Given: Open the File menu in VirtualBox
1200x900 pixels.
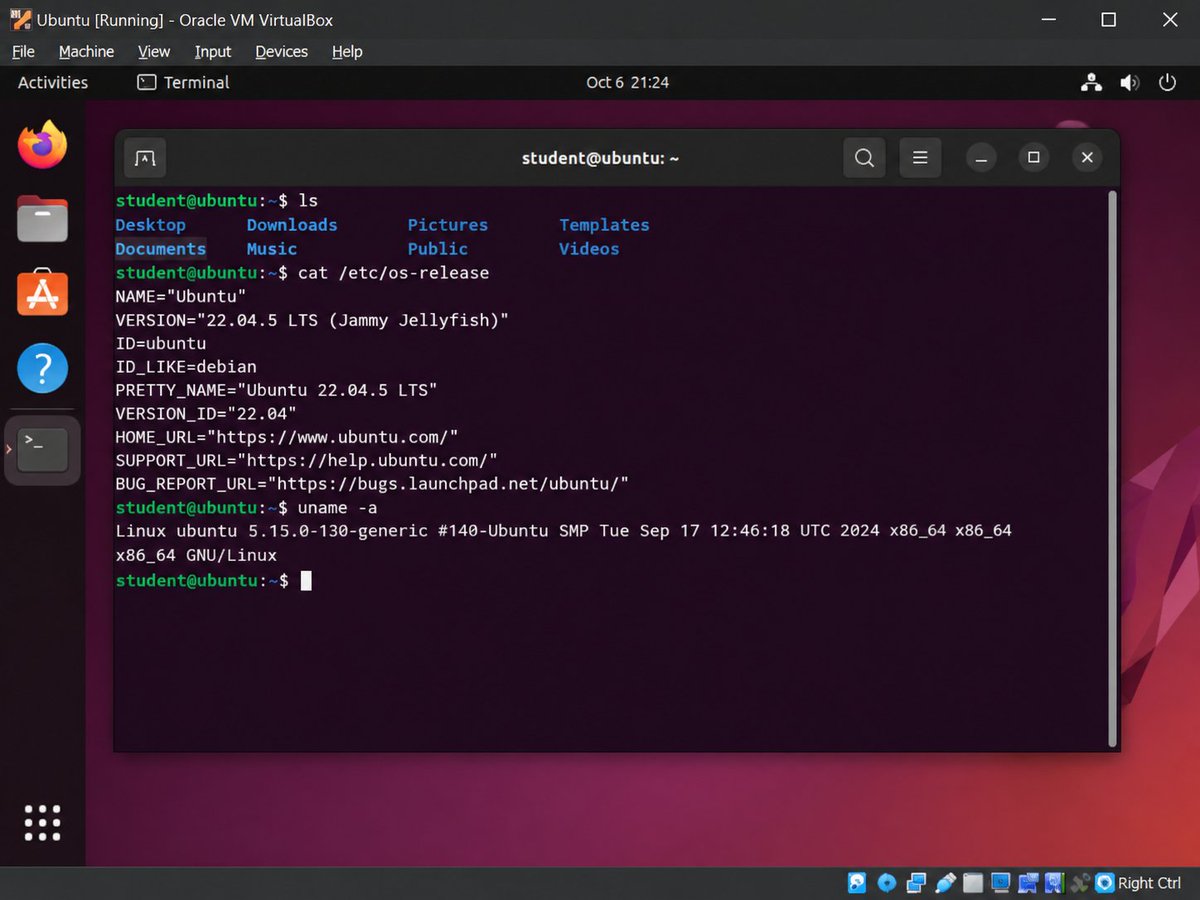Looking at the screenshot, I should click(23, 51).
